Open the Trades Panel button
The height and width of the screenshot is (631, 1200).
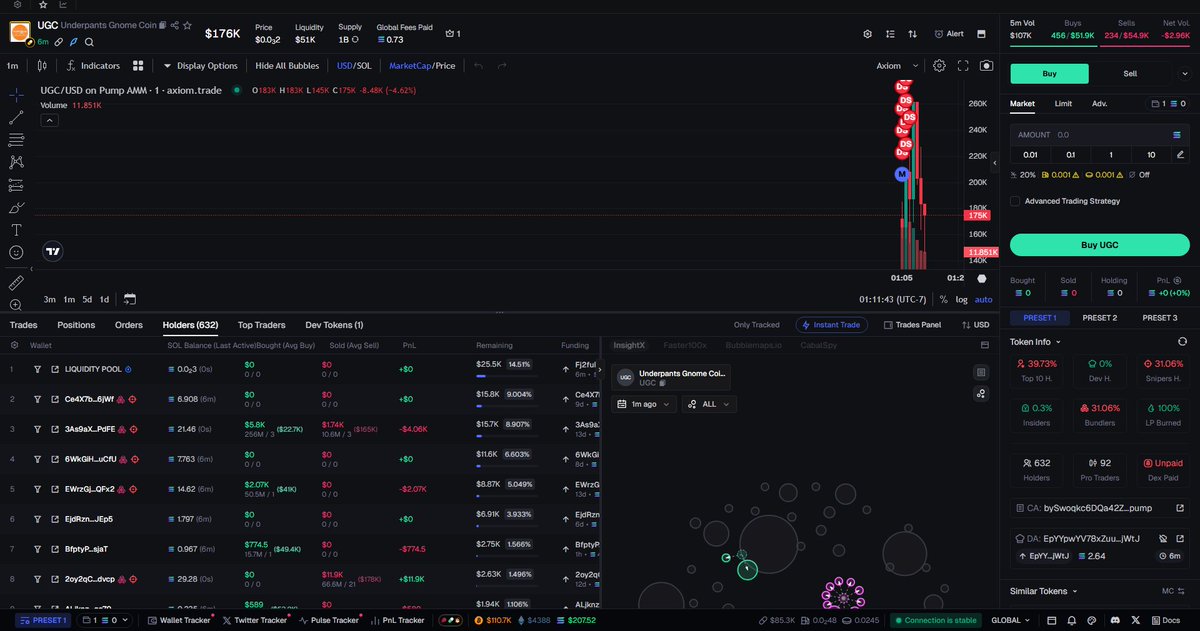912,325
